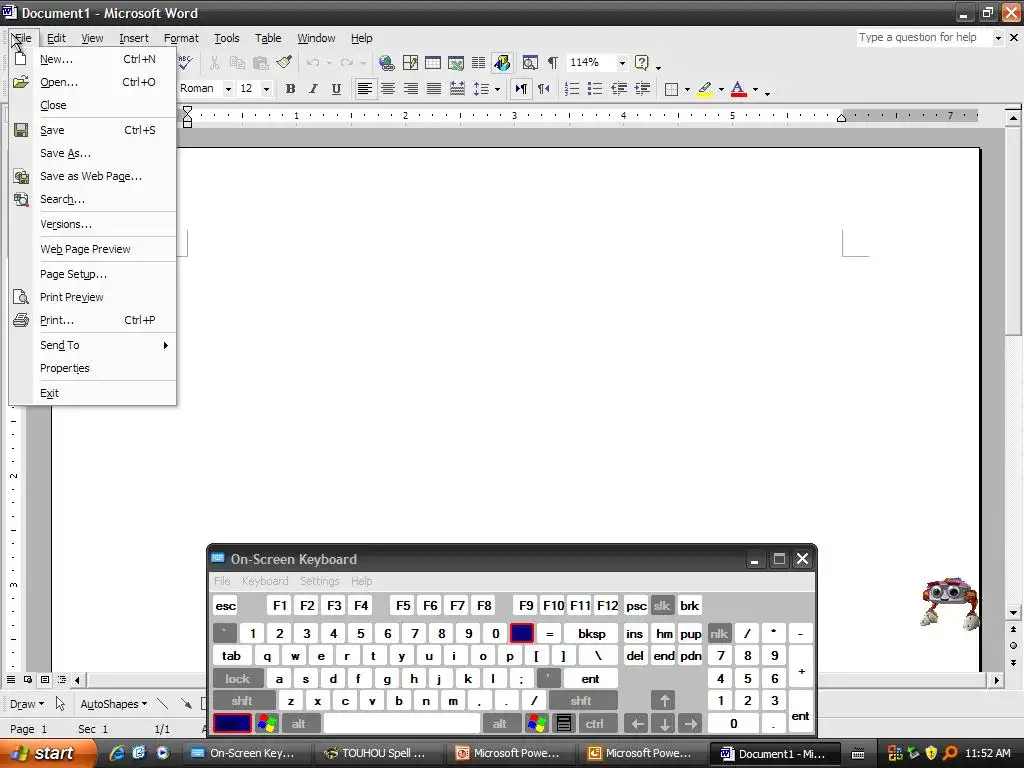
Task: Expand the Line Spacing dropdown arrow
Action: pos(497,89)
